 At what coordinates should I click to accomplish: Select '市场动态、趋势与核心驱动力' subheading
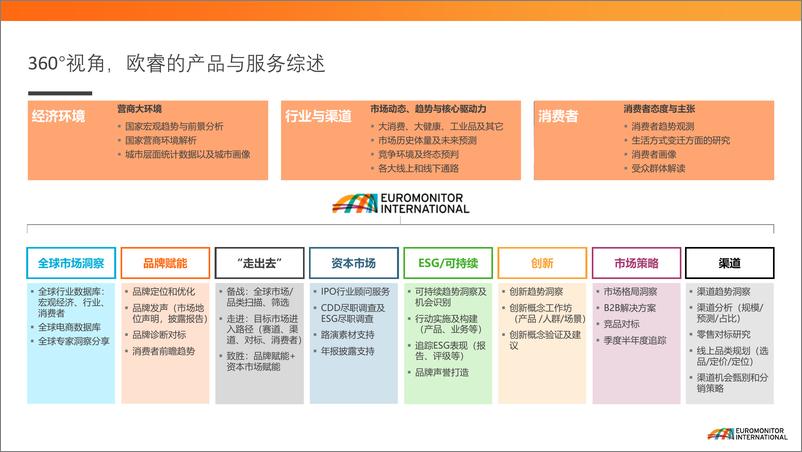(x=428, y=109)
